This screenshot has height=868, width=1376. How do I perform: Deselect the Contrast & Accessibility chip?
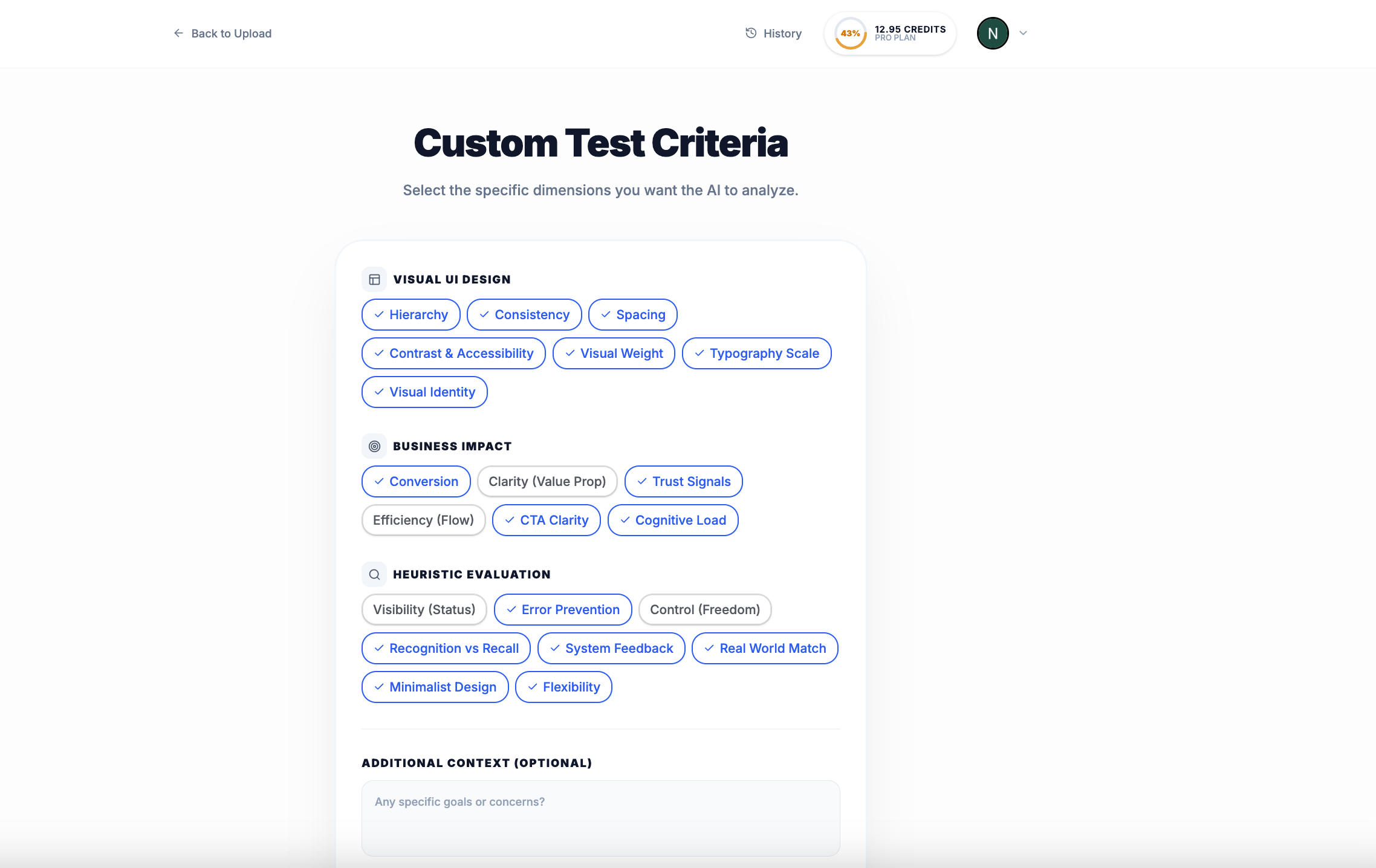click(x=453, y=353)
